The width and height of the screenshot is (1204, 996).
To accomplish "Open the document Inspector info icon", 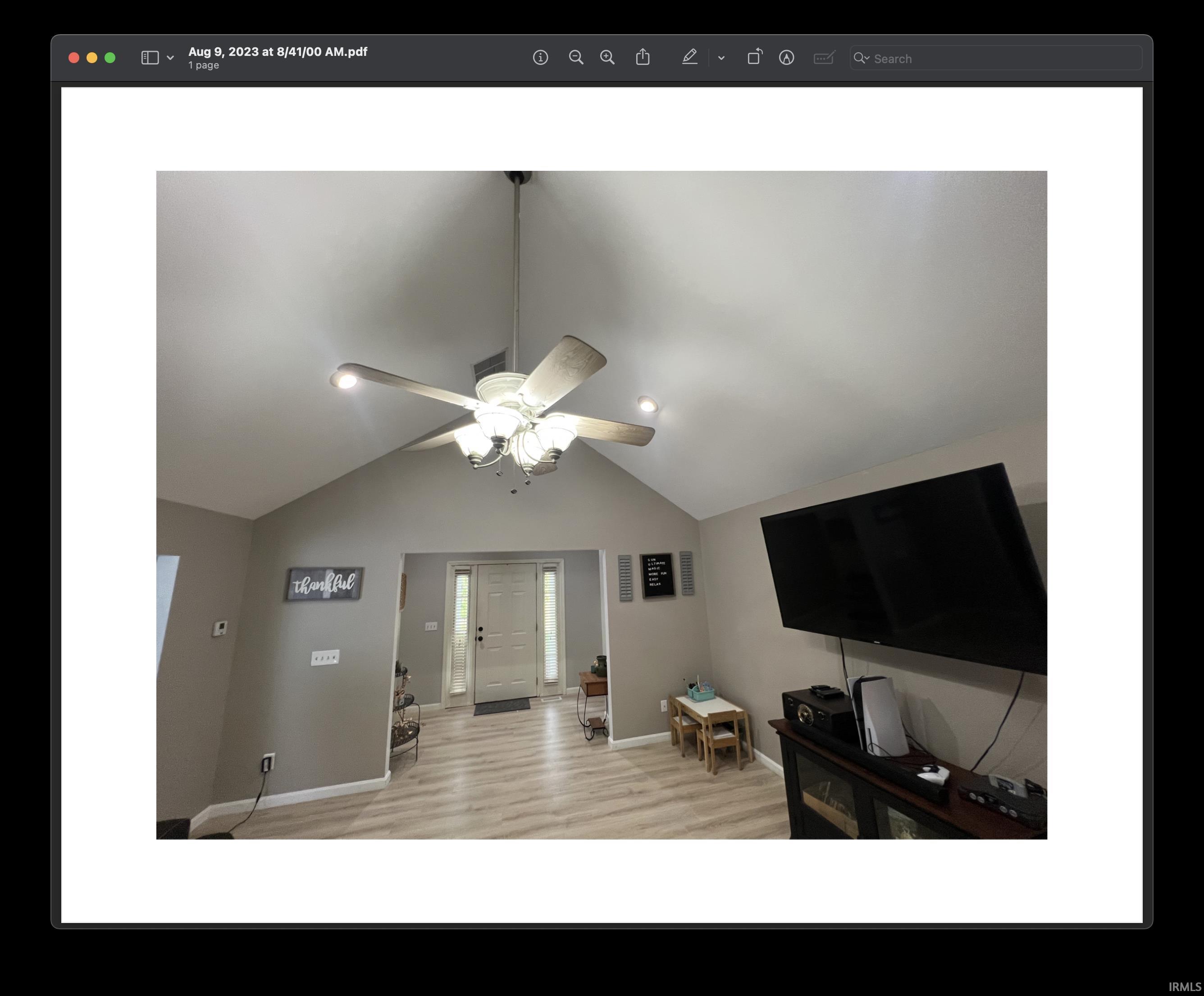I will coord(540,58).
